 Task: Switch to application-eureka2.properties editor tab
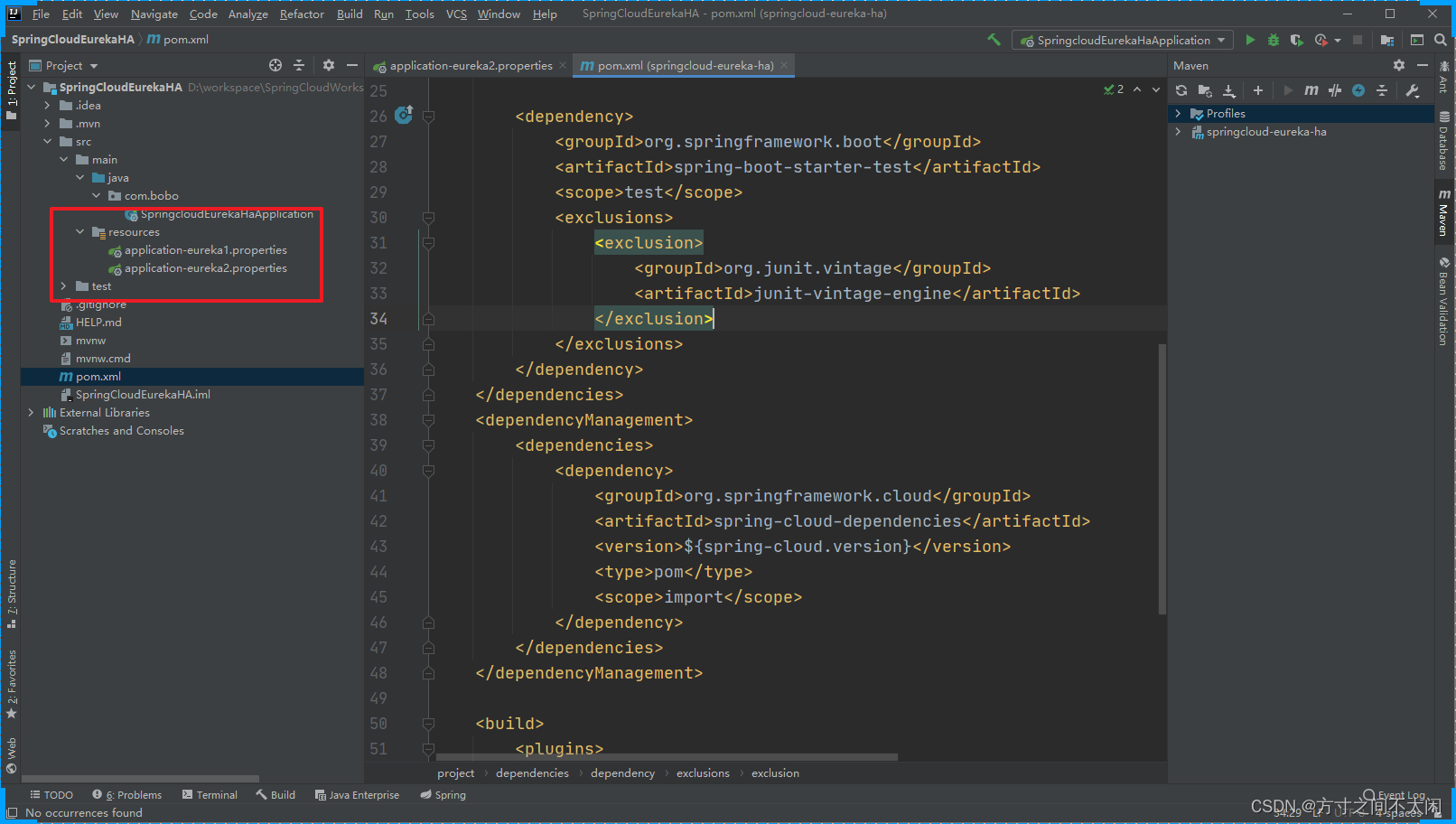click(x=470, y=66)
